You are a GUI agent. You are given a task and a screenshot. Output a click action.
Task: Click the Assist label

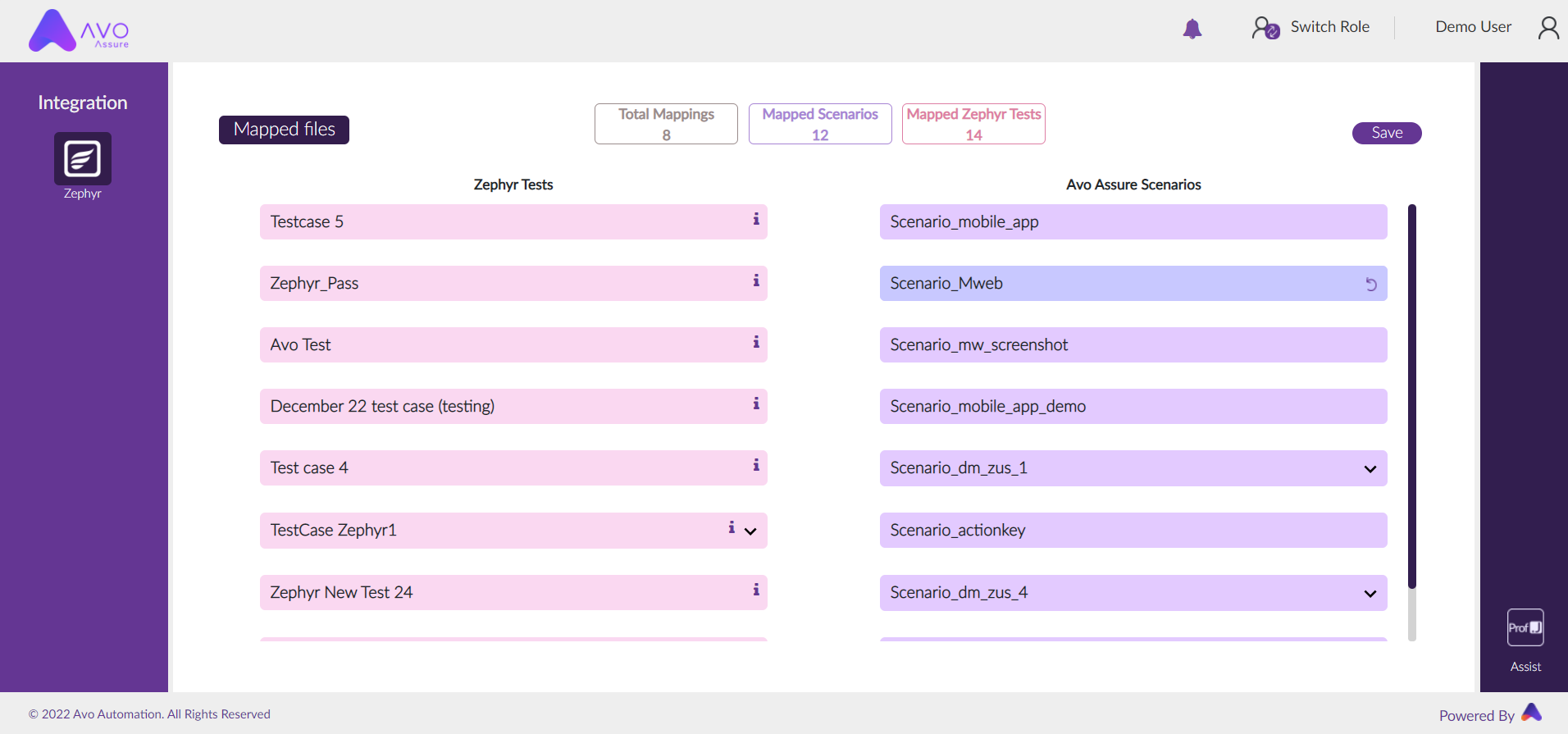[1525, 667]
